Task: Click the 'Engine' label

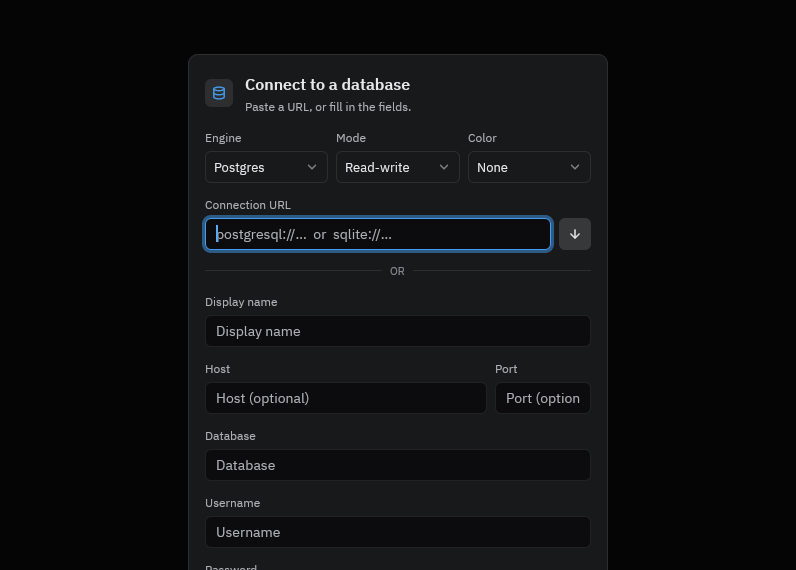Action: 223,138
